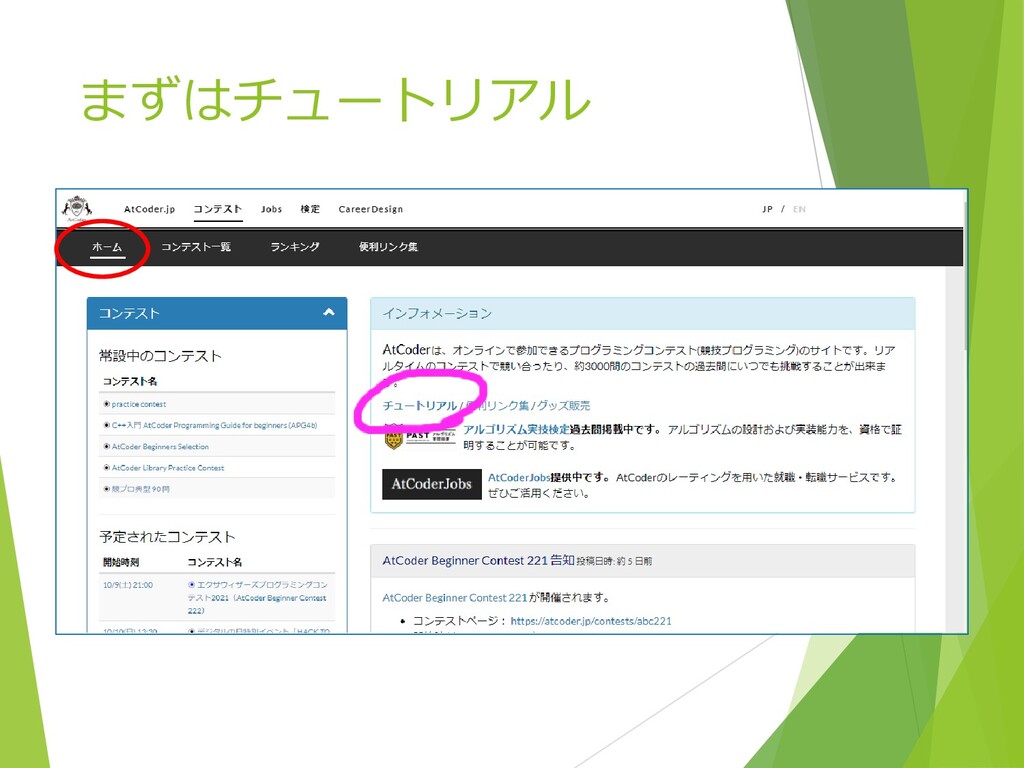Open AtCoder Beginner Contest 221 告知 heading
Viewport: 1024px width, 768px height.
[x=478, y=560]
